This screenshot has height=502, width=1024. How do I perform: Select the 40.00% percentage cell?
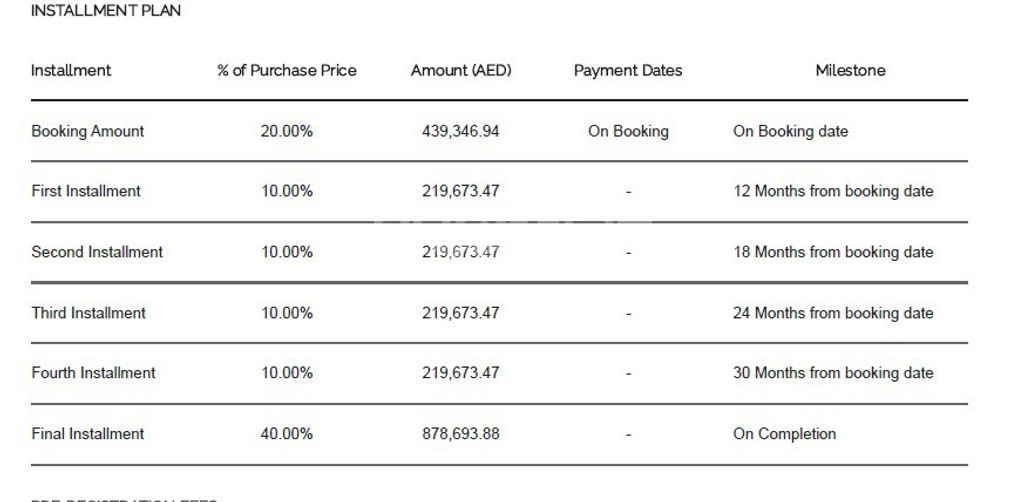click(287, 434)
